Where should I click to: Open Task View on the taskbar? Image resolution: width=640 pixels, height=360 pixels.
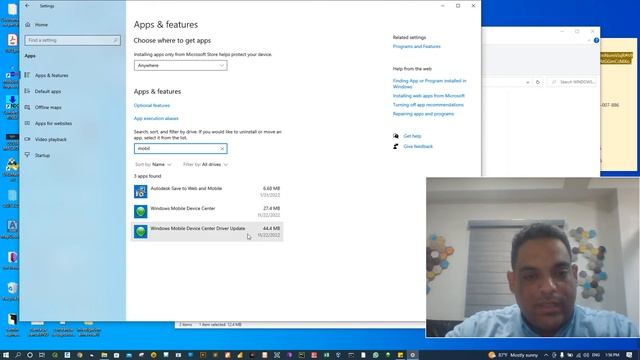pos(42,355)
